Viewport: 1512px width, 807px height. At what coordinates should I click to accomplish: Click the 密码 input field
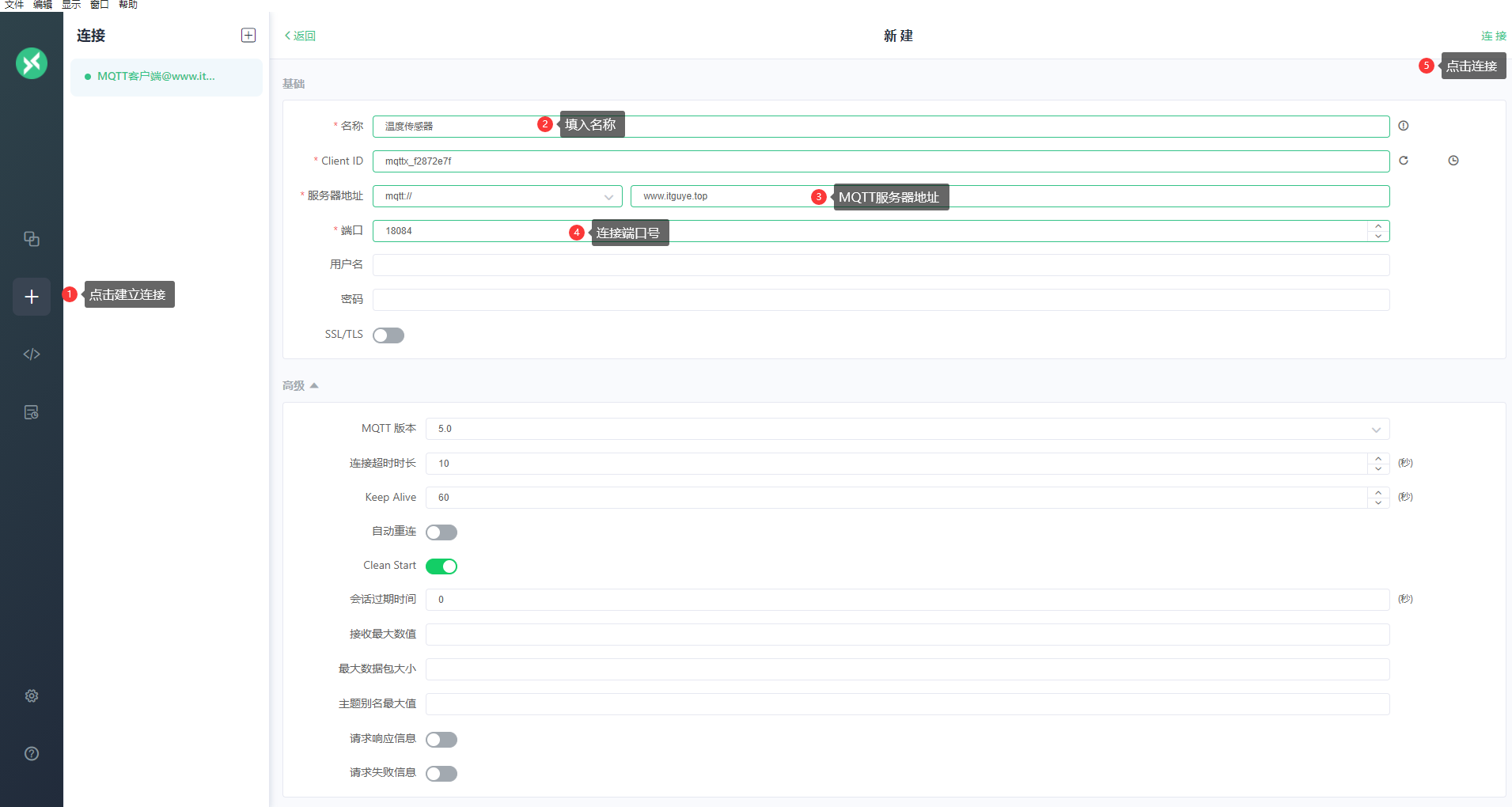[881, 300]
